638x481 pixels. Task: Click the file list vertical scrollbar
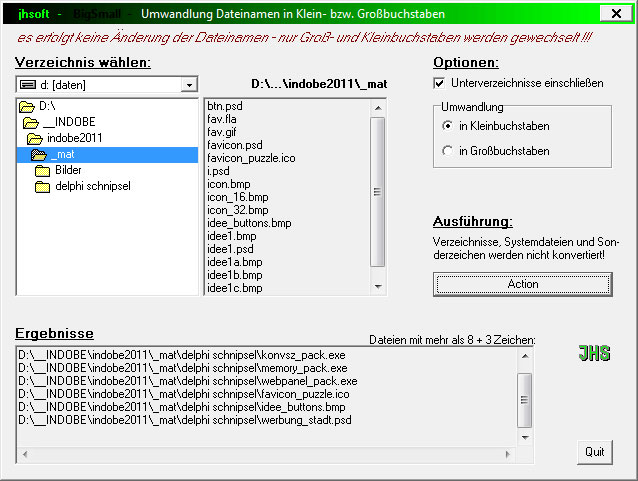[x=377, y=193]
